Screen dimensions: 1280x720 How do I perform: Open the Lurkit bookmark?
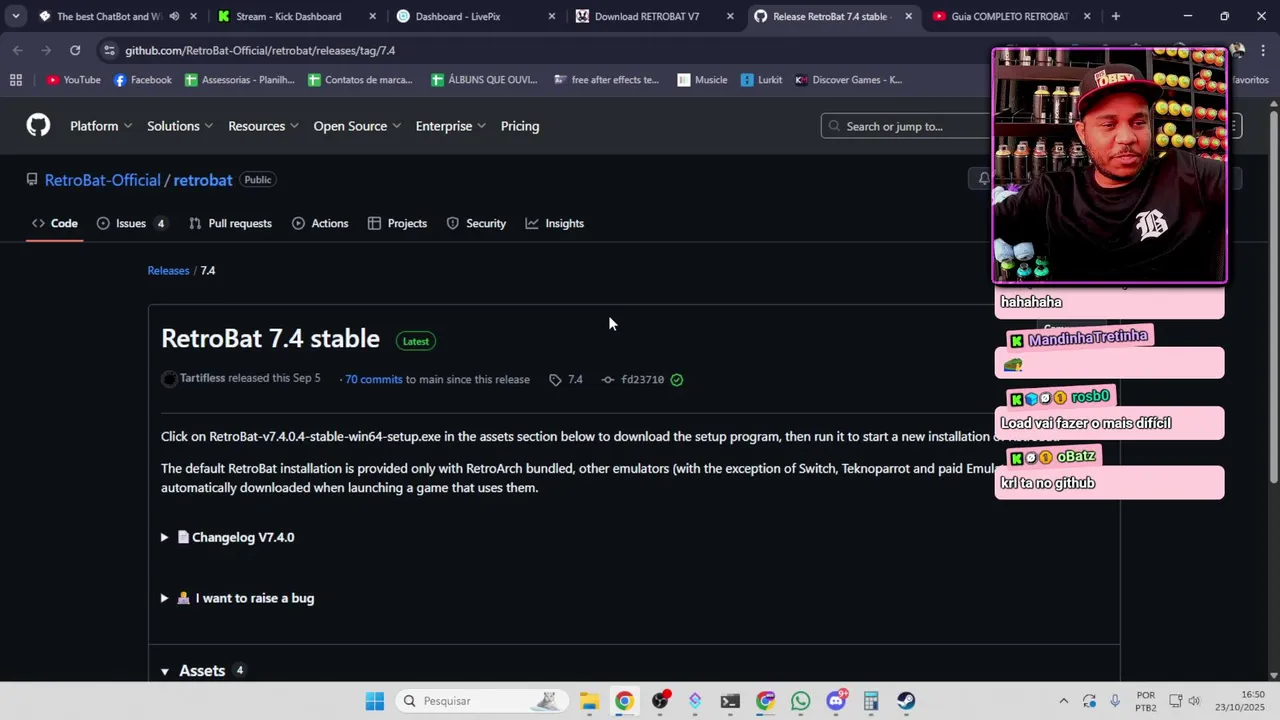pyautogui.click(x=761, y=80)
